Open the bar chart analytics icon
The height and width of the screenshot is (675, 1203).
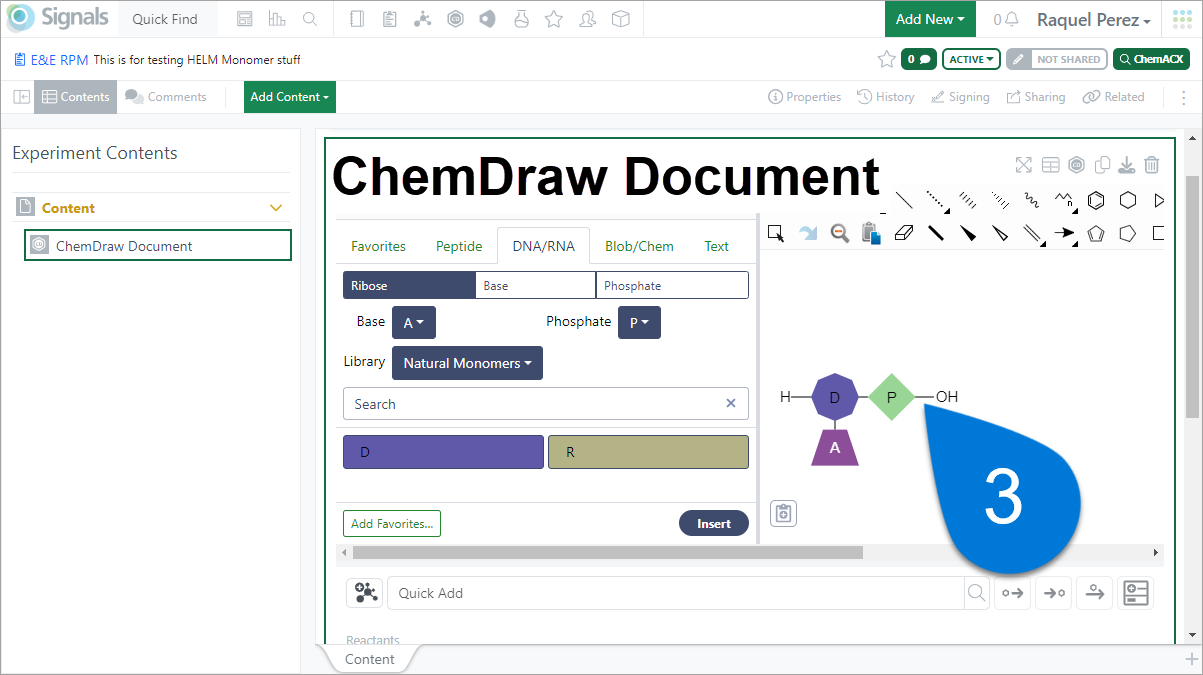(277, 19)
